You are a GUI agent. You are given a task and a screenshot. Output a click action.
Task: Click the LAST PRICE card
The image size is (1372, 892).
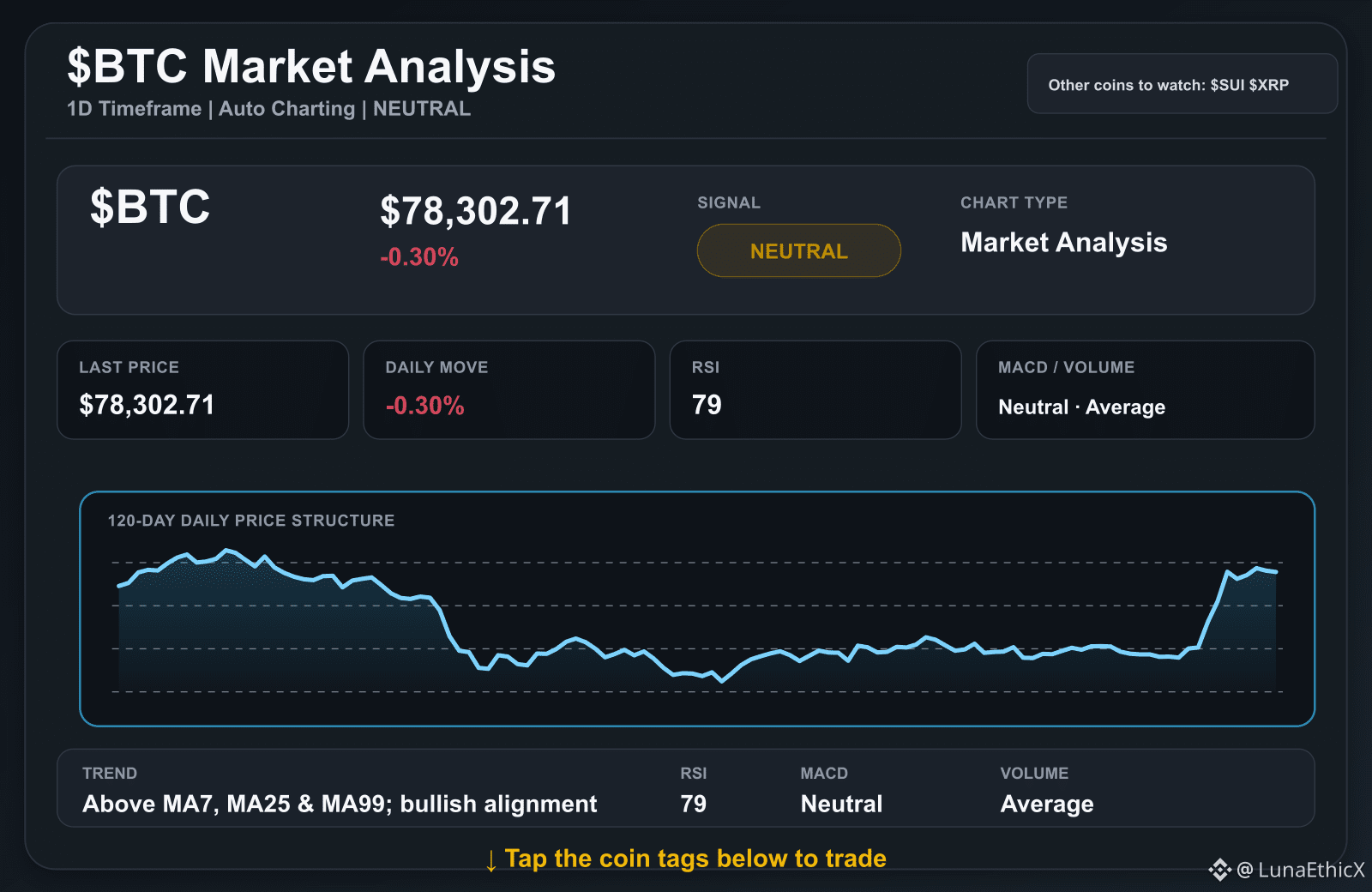(x=202, y=390)
